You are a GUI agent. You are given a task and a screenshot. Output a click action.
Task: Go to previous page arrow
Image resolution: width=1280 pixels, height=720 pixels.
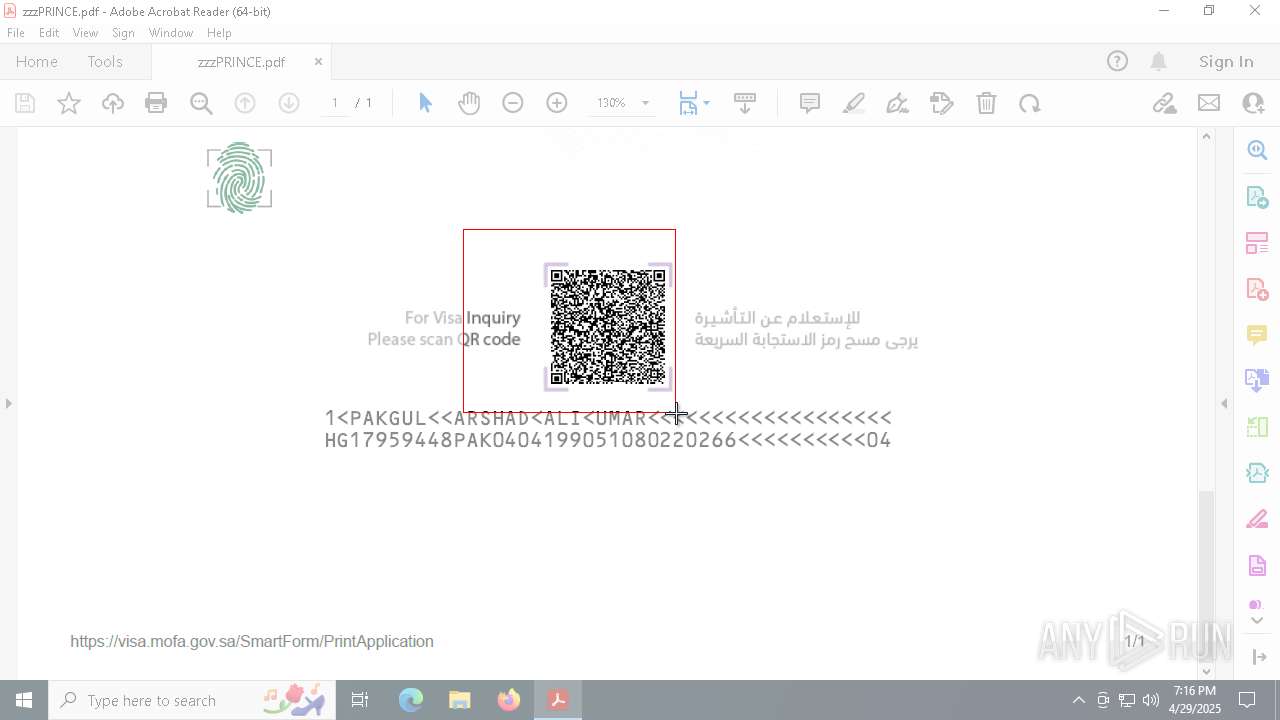(x=245, y=103)
